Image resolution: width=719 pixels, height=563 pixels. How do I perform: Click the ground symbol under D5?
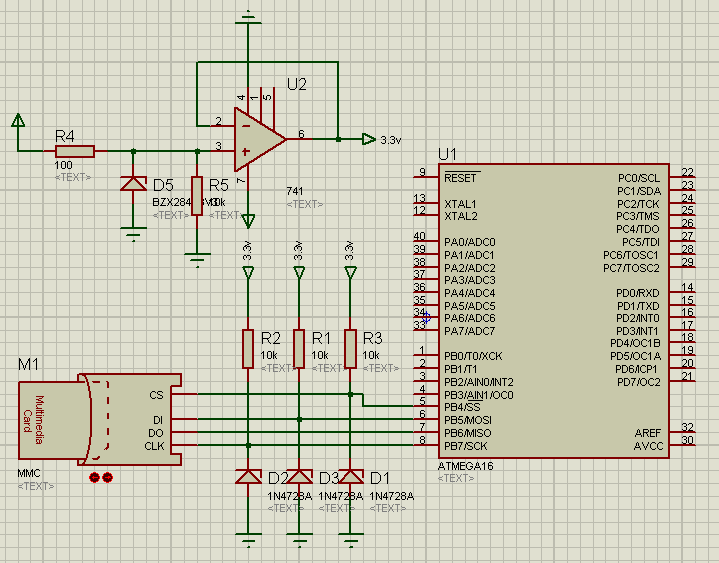pyautogui.click(x=133, y=234)
